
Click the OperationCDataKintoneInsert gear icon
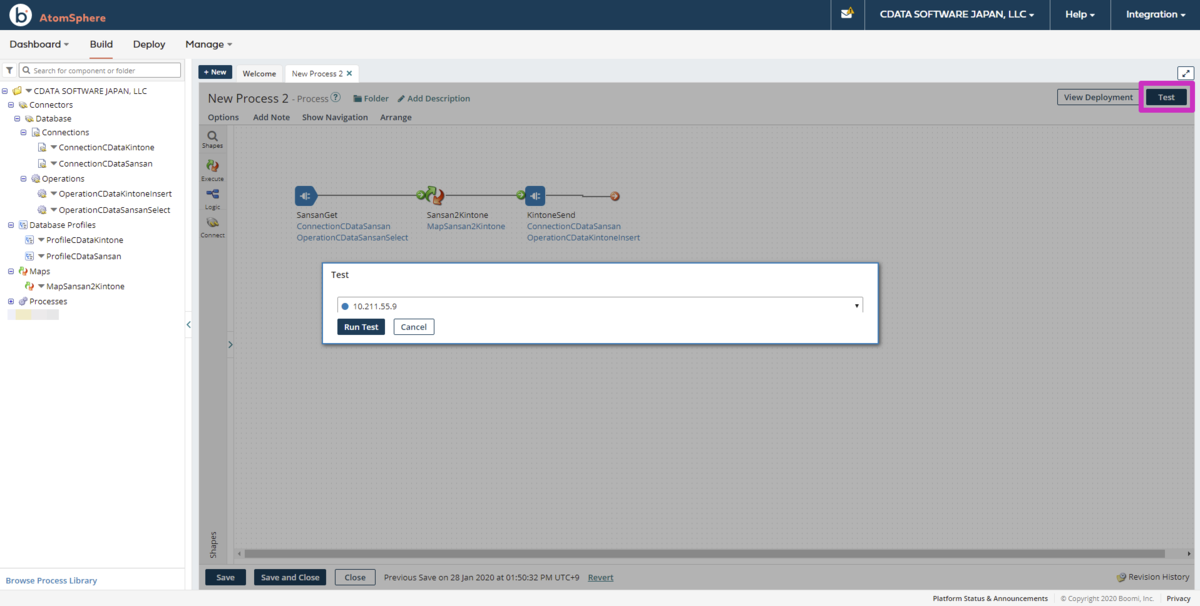pos(42,194)
